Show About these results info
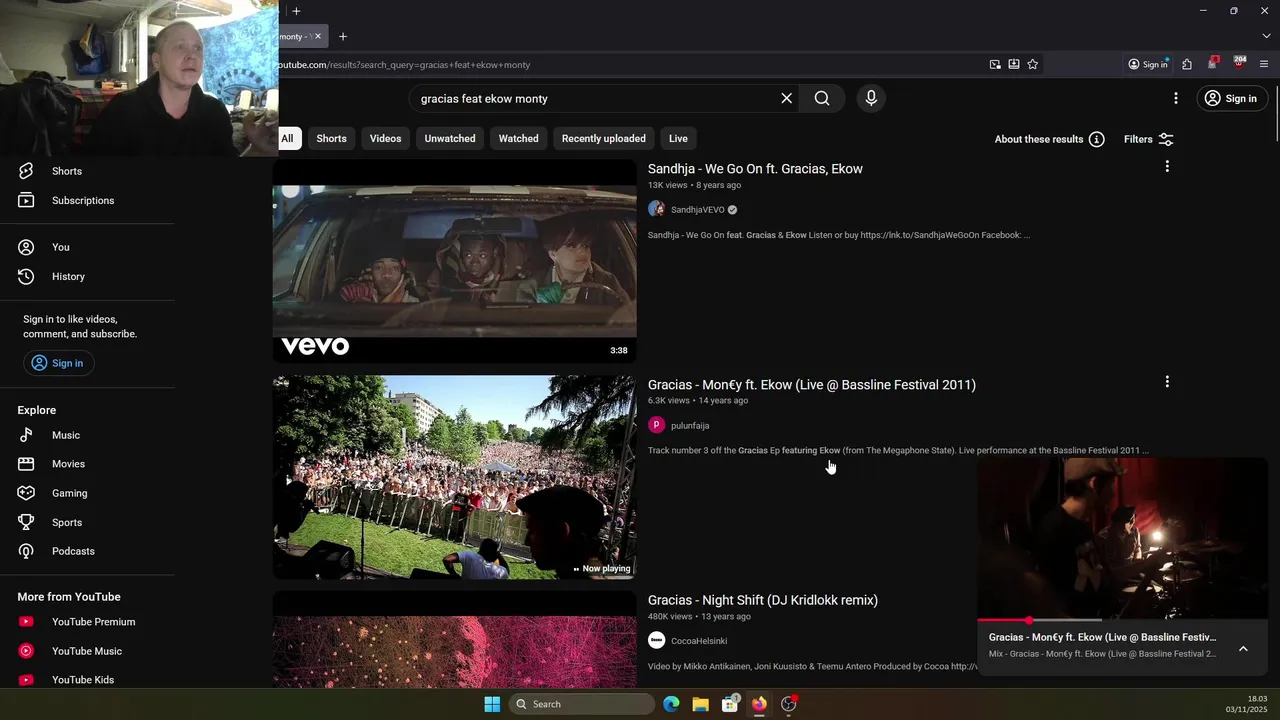The image size is (1280, 720). pos(1049,139)
